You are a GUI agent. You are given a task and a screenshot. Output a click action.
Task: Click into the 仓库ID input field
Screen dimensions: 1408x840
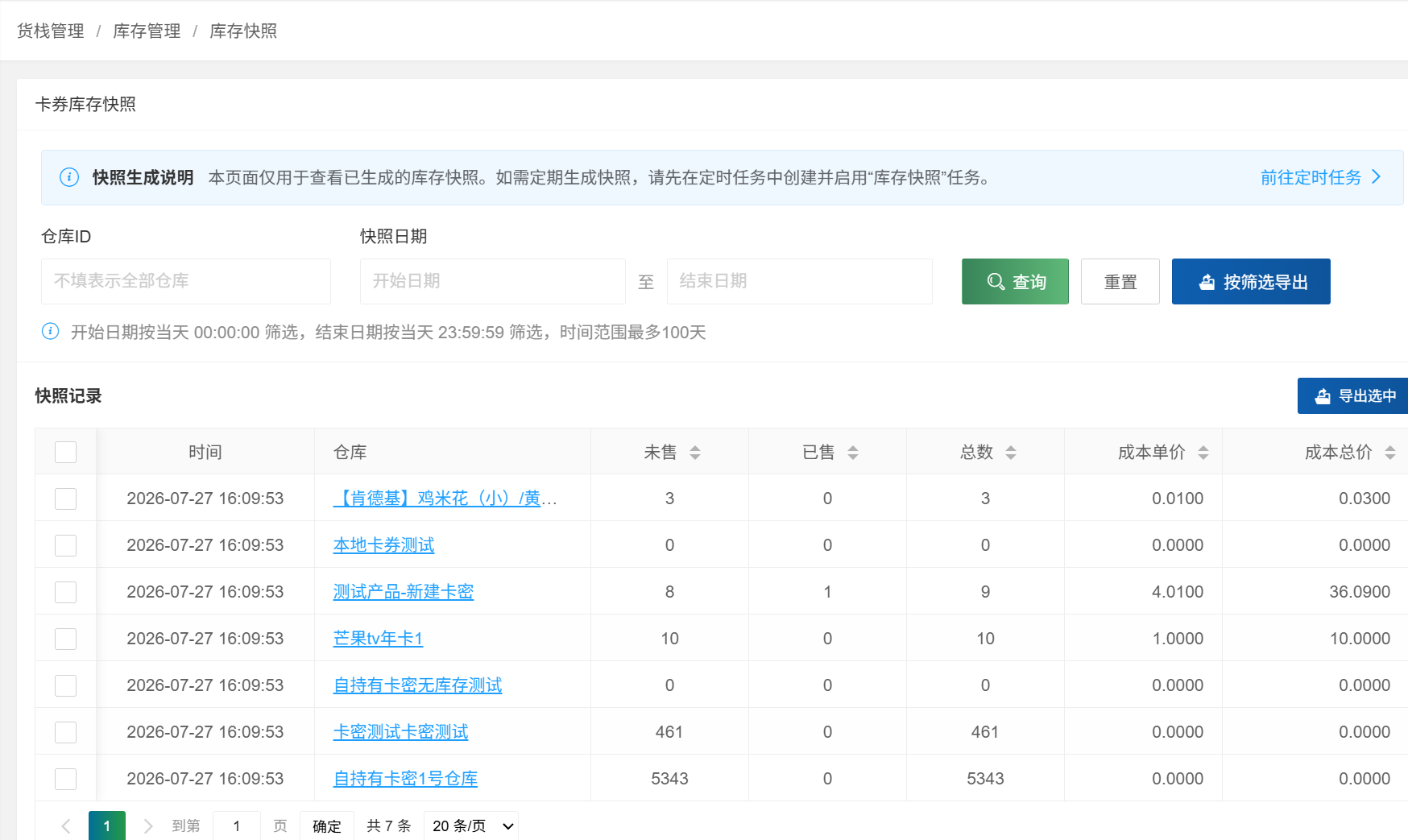pos(186,281)
